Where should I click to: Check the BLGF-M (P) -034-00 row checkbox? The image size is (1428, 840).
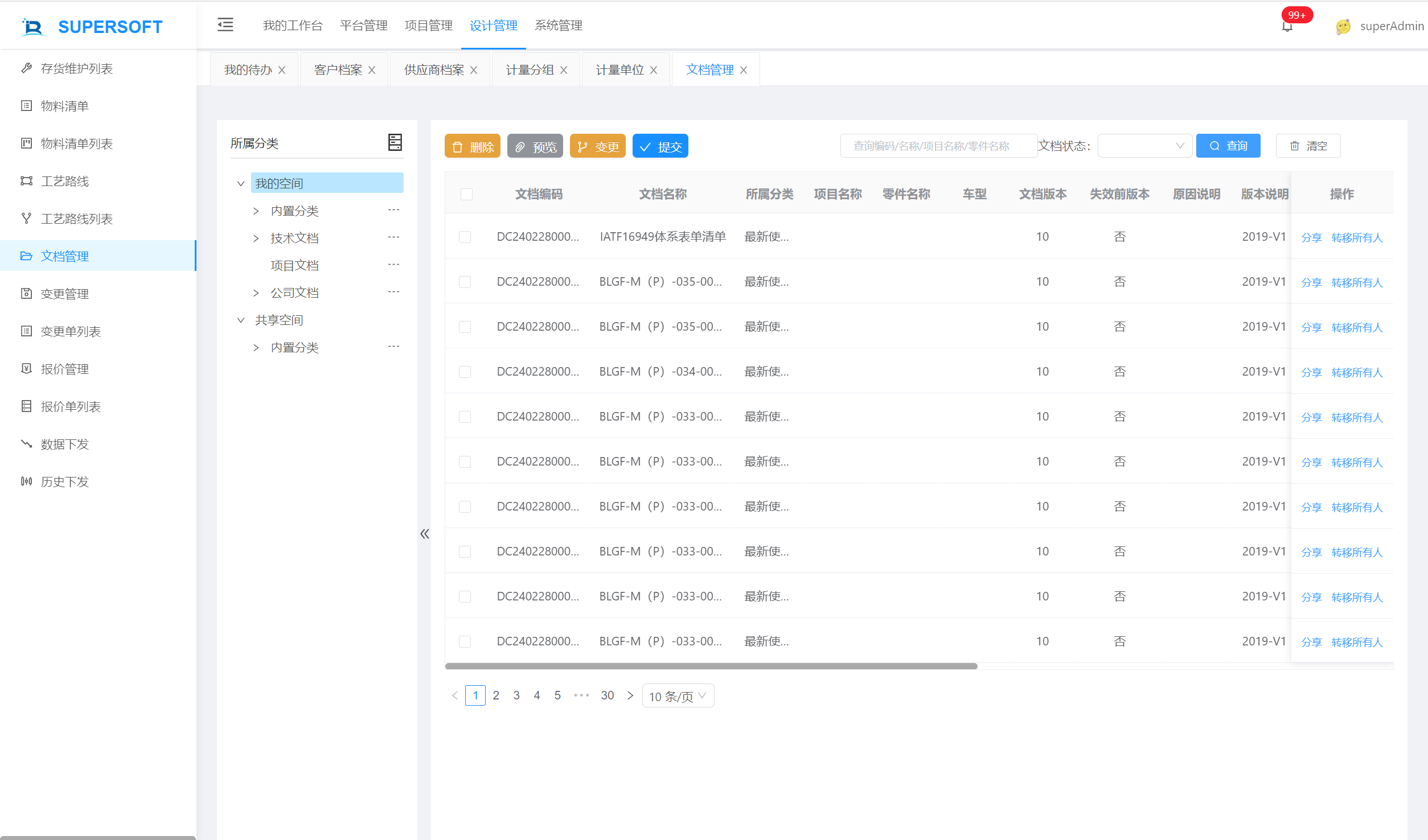(465, 372)
